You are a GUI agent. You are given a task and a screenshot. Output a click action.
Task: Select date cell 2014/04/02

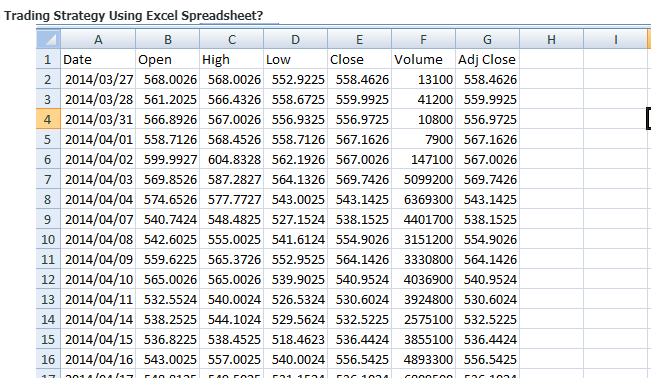pyautogui.click(x=98, y=159)
